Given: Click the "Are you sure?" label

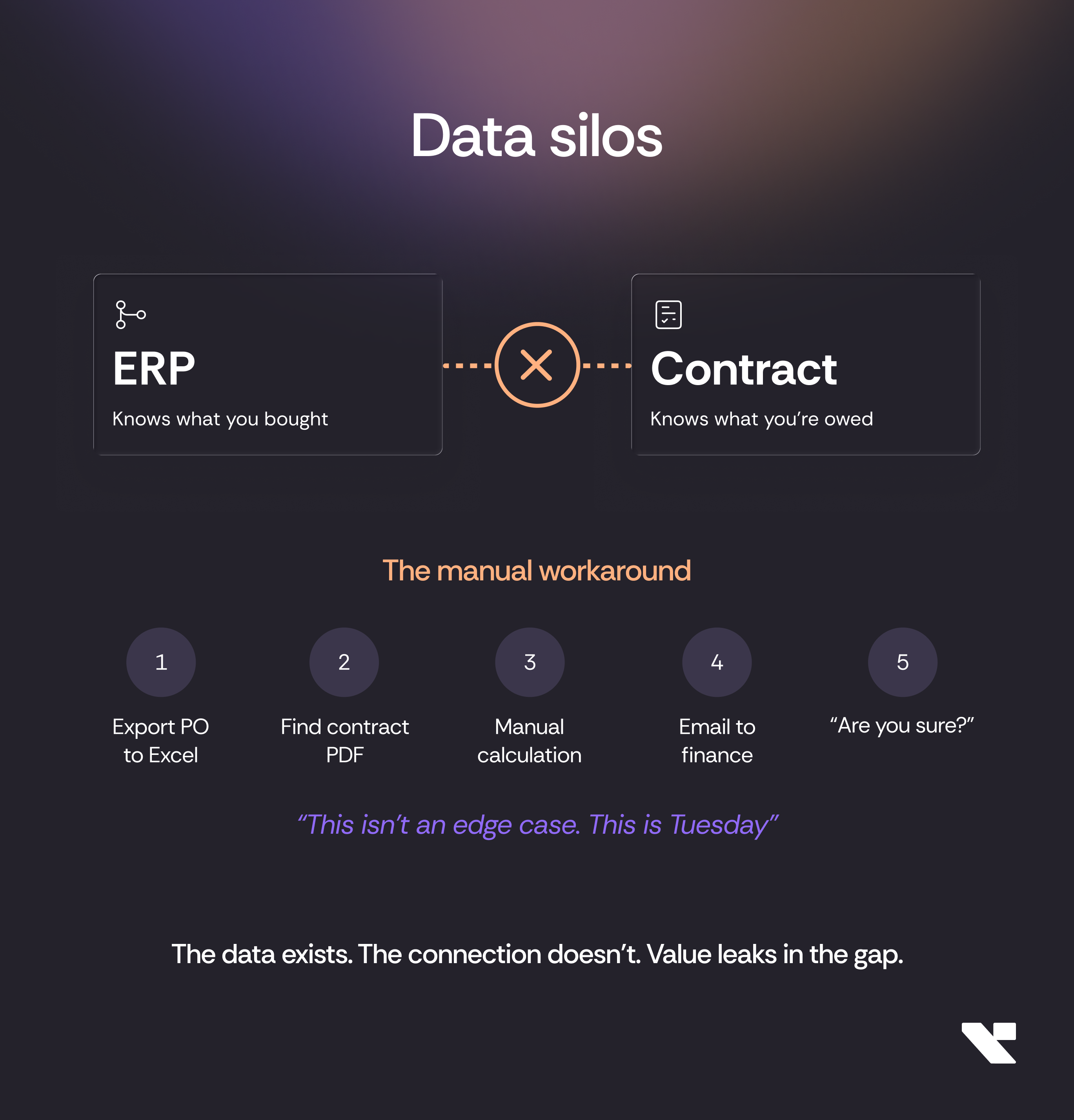Looking at the screenshot, I should [902, 726].
